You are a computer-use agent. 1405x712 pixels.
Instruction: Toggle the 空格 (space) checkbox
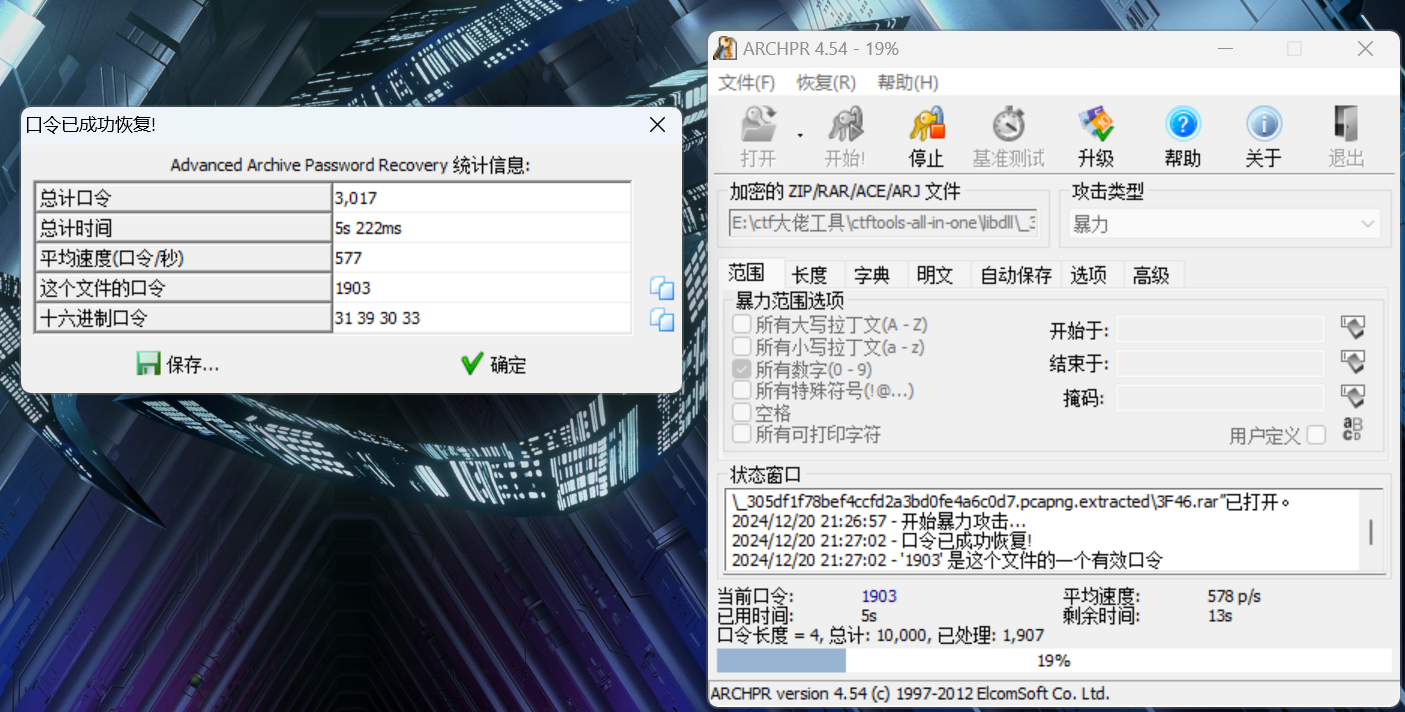click(x=742, y=412)
